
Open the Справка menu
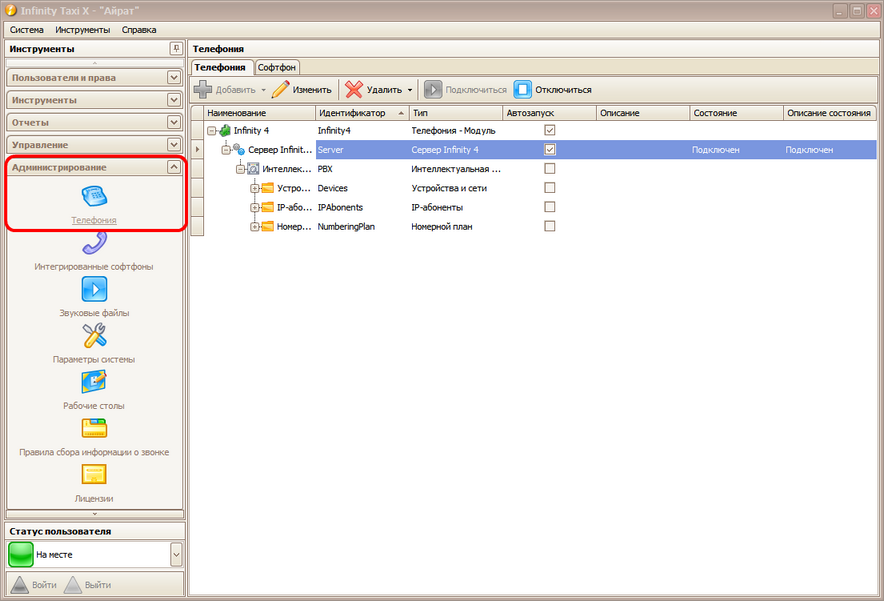(x=139, y=30)
